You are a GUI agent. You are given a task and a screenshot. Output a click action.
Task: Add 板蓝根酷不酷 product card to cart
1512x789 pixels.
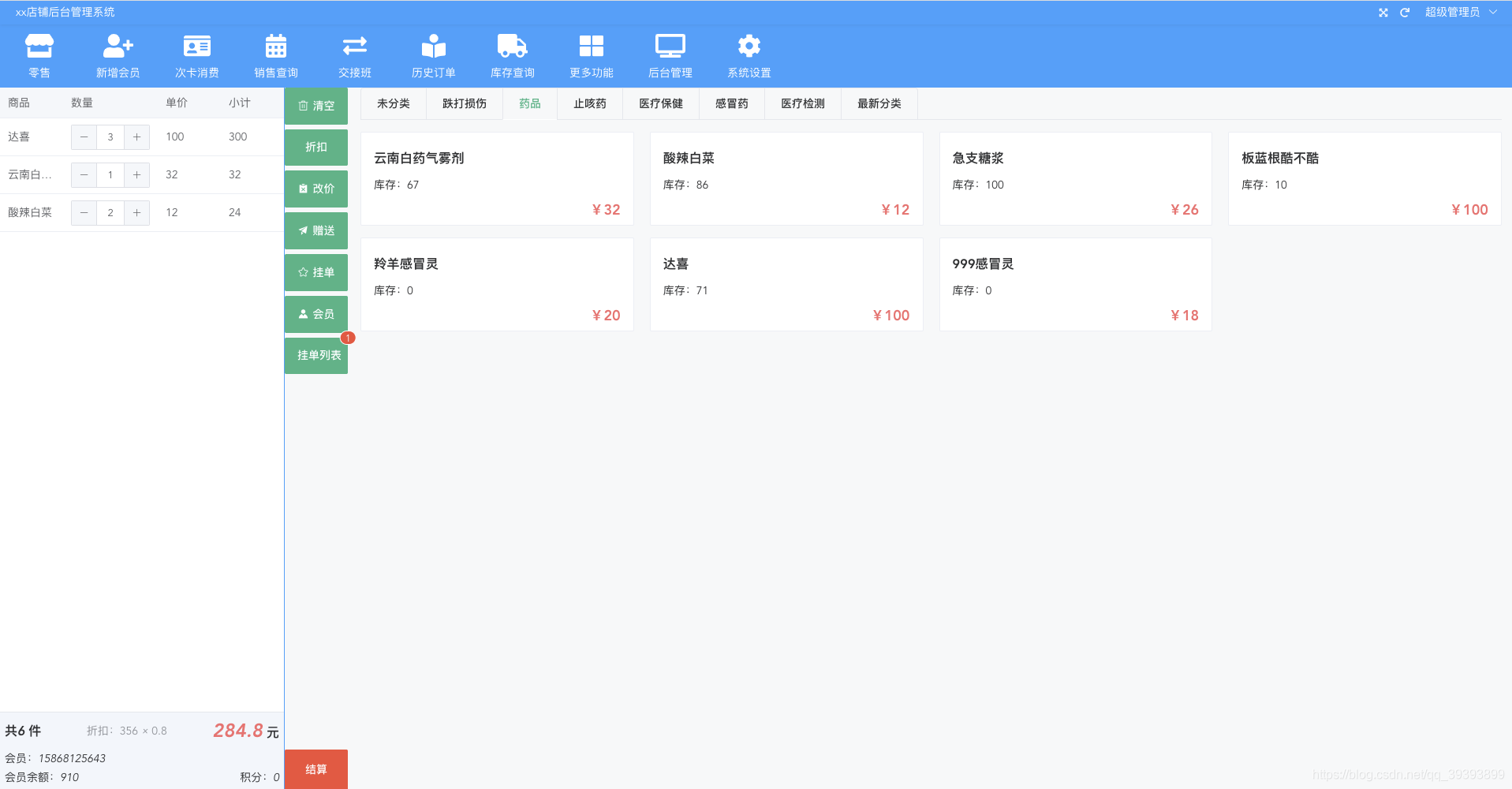click(x=1365, y=179)
